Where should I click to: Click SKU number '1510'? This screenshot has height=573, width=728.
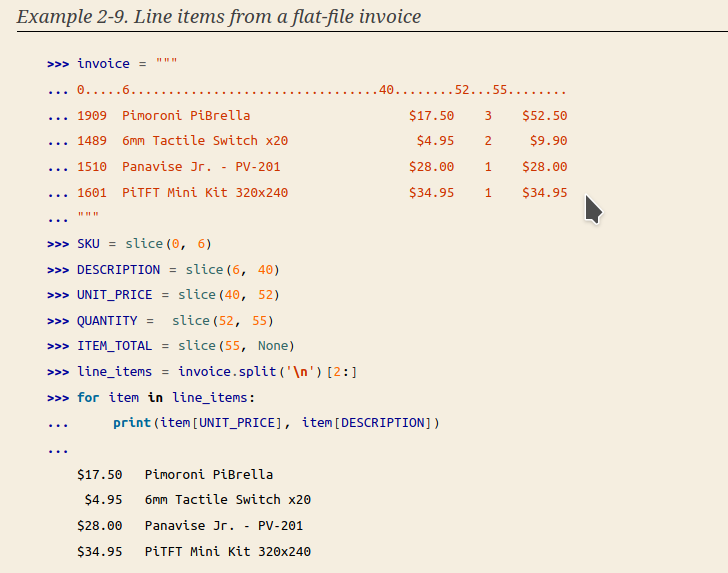(92, 167)
